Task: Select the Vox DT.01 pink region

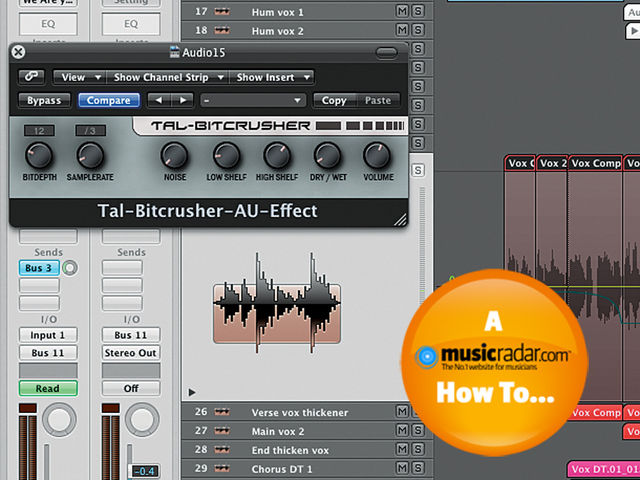Action: click(x=604, y=469)
